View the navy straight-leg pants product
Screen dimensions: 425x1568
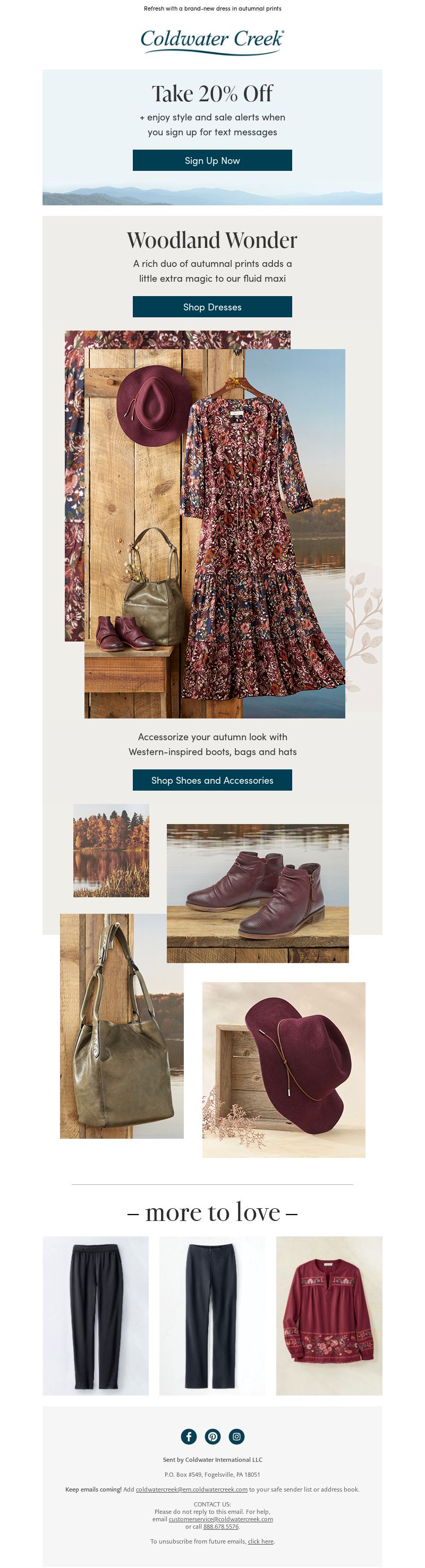(212, 1315)
